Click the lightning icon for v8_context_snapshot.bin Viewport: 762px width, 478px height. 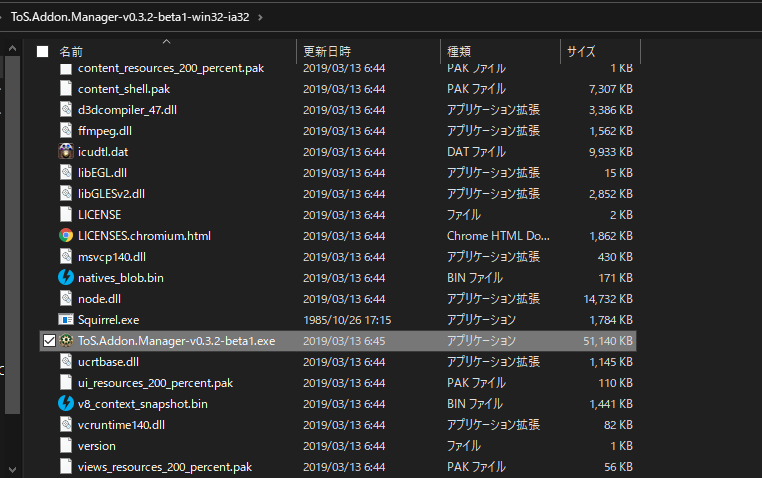[x=66, y=403]
